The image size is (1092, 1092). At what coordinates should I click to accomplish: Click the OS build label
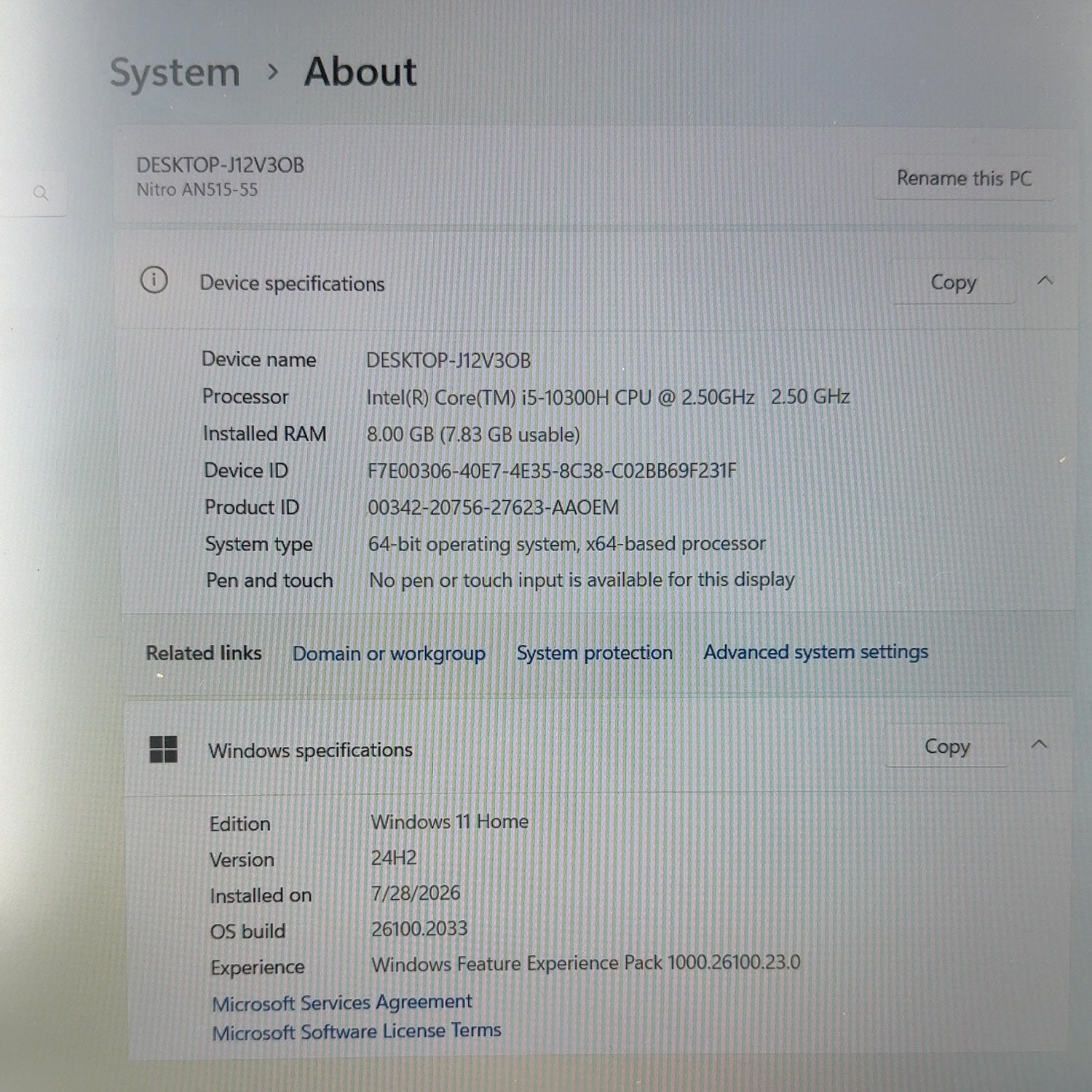pyautogui.click(x=248, y=931)
